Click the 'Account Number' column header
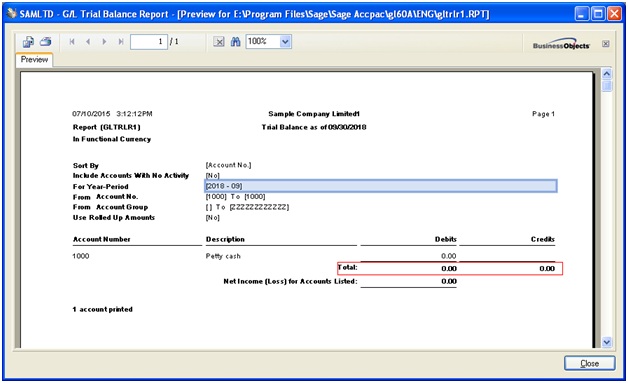 102,239
